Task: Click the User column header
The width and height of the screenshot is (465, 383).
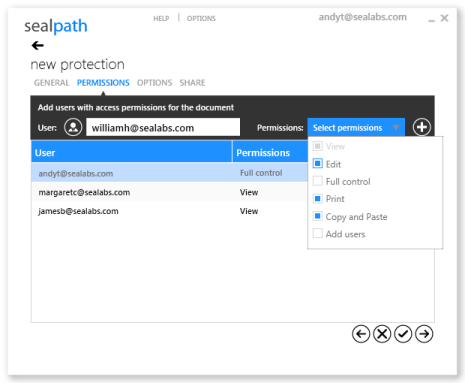Action: point(132,152)
